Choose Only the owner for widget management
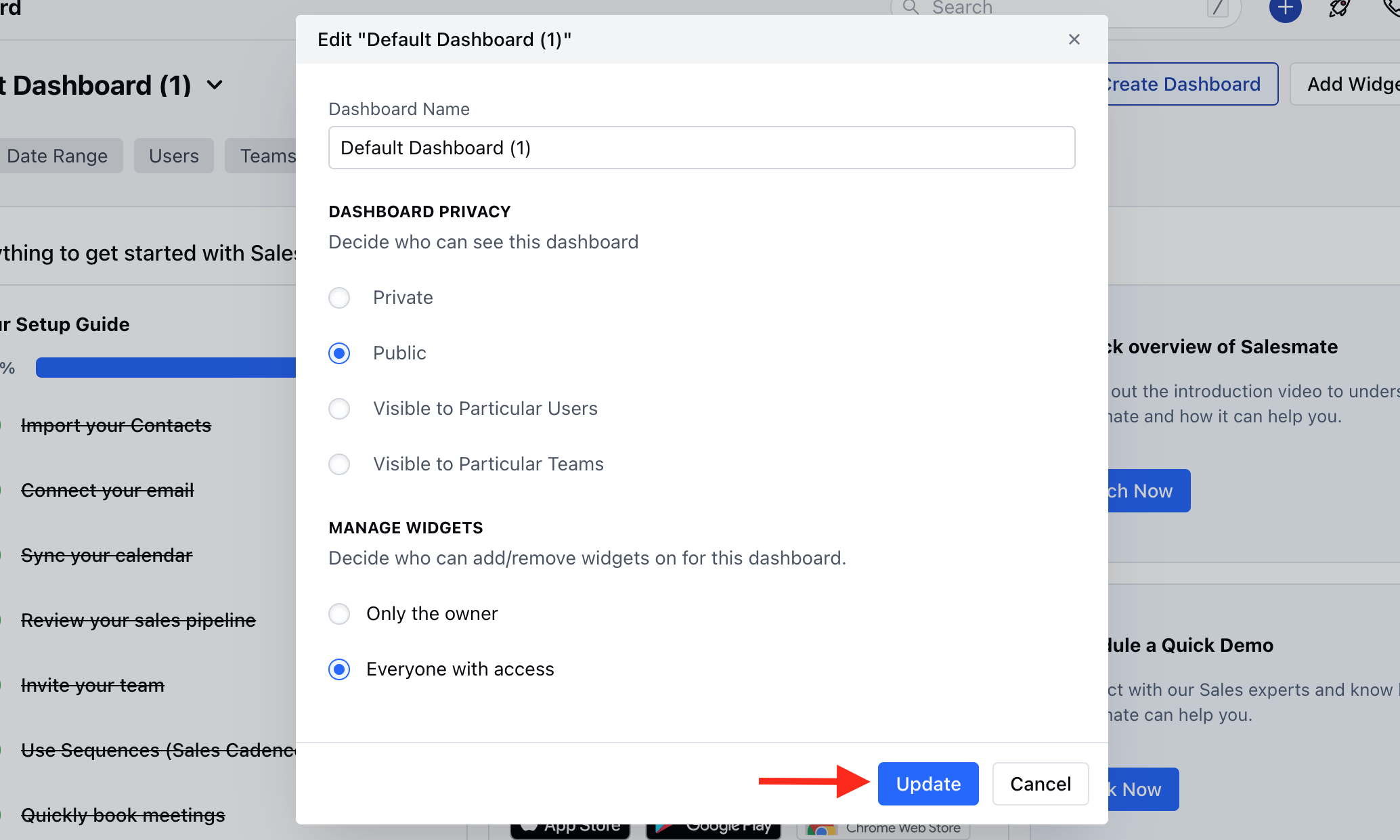 pos(339,613)
